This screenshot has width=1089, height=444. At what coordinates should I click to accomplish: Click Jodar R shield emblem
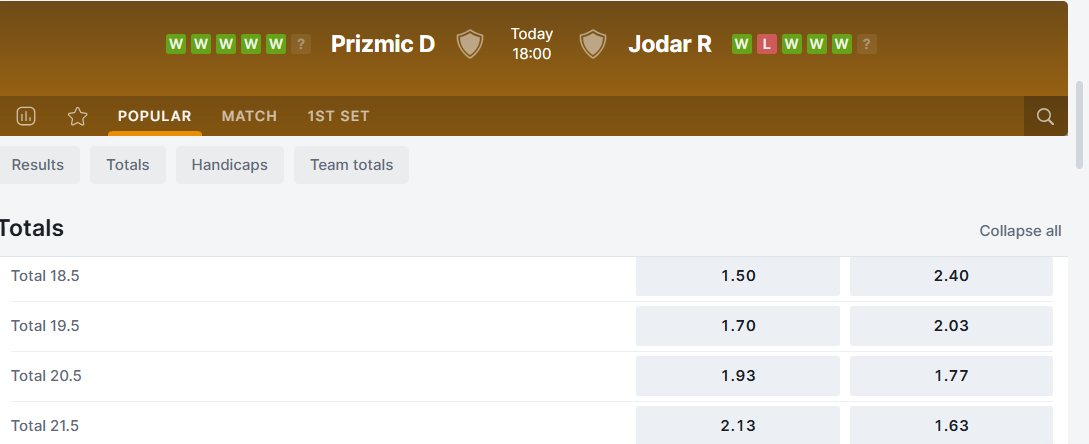pos(593,44)
